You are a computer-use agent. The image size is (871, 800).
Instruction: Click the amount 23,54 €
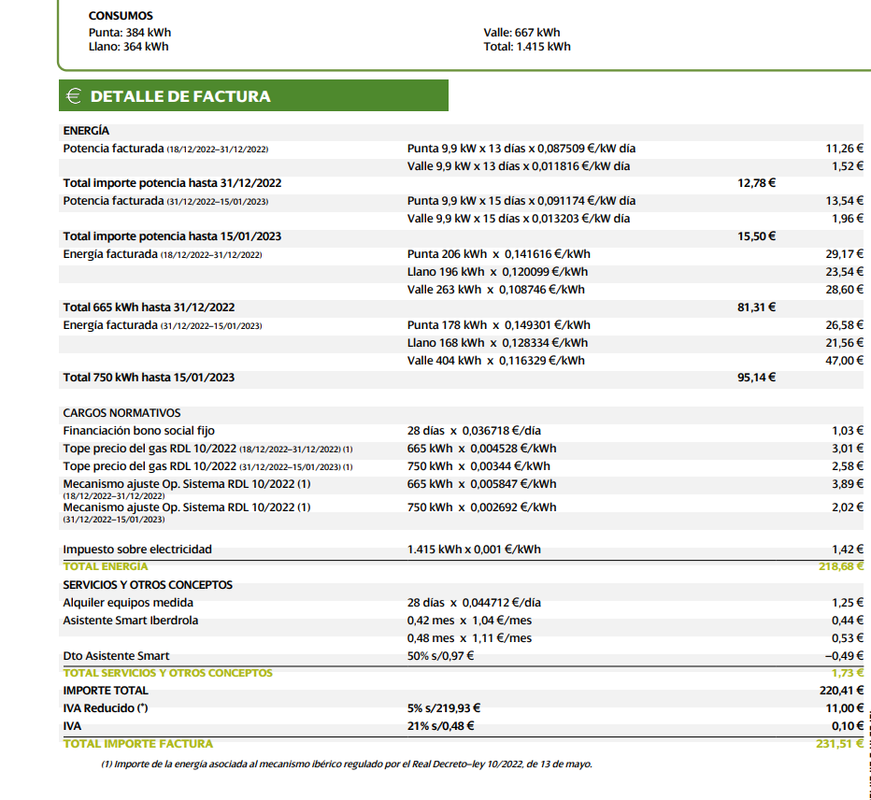[844, 272]
